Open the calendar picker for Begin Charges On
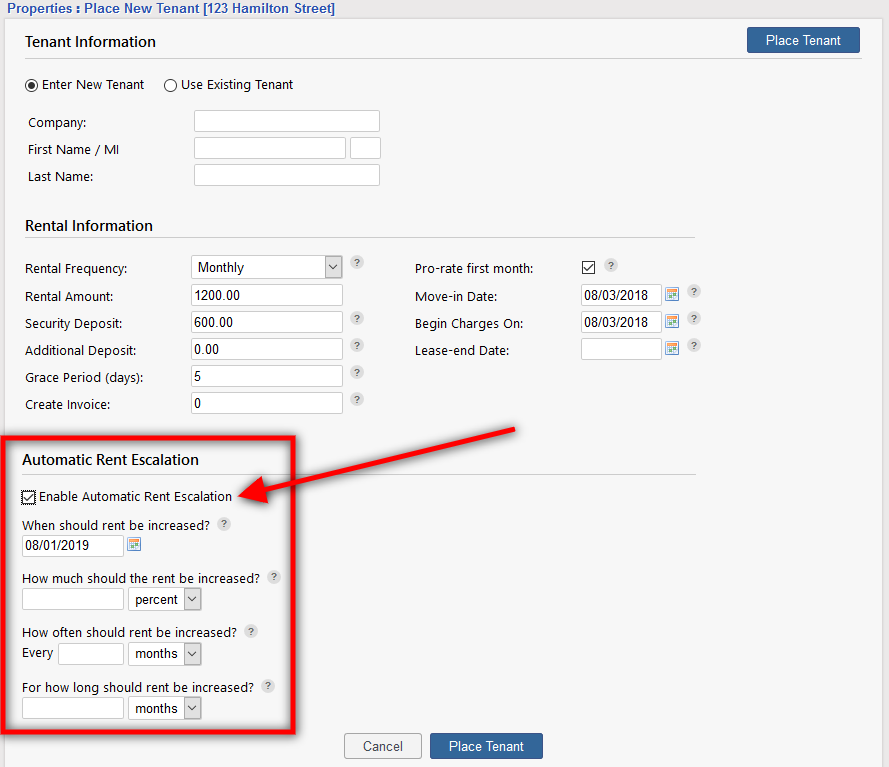889x767 pixels. [671, 321]
